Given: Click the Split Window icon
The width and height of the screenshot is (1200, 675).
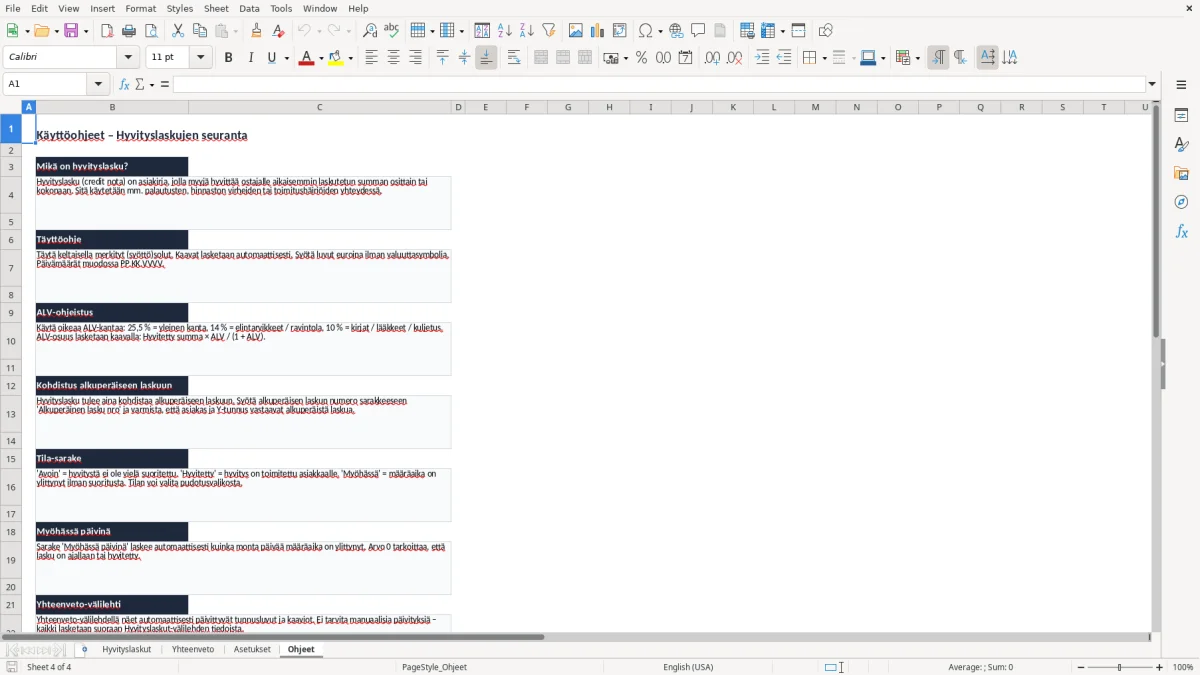Looking at the screenshot, I should (798, 31).
